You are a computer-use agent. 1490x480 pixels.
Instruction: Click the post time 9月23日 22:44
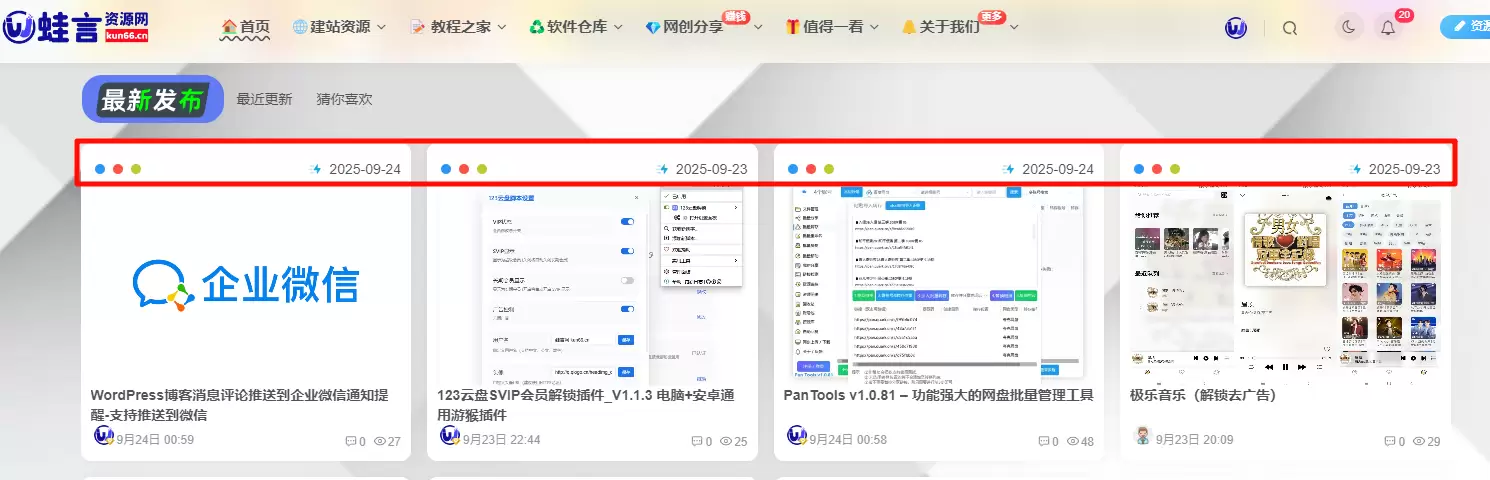click(x=501, y=440)
